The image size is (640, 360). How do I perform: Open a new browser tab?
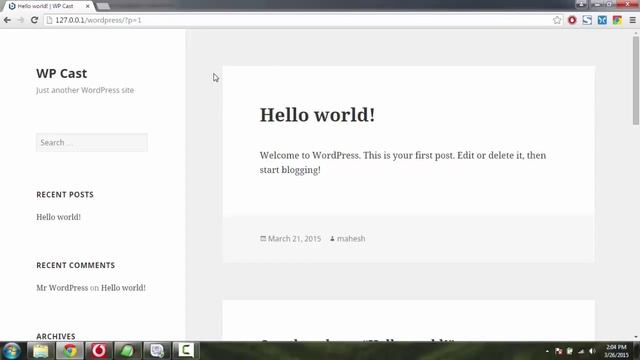coord(103,6)
